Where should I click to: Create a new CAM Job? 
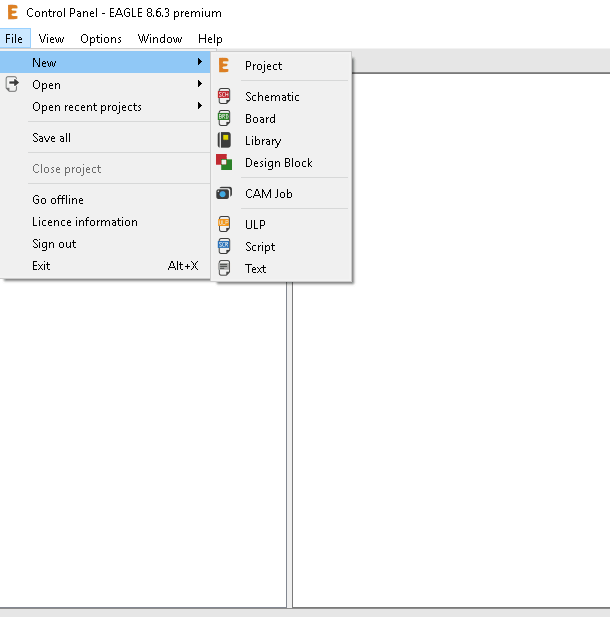click(x=281, y=194)
